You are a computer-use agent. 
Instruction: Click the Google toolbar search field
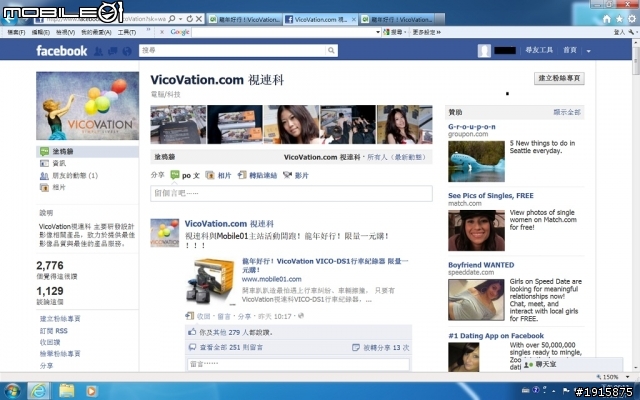284,32
